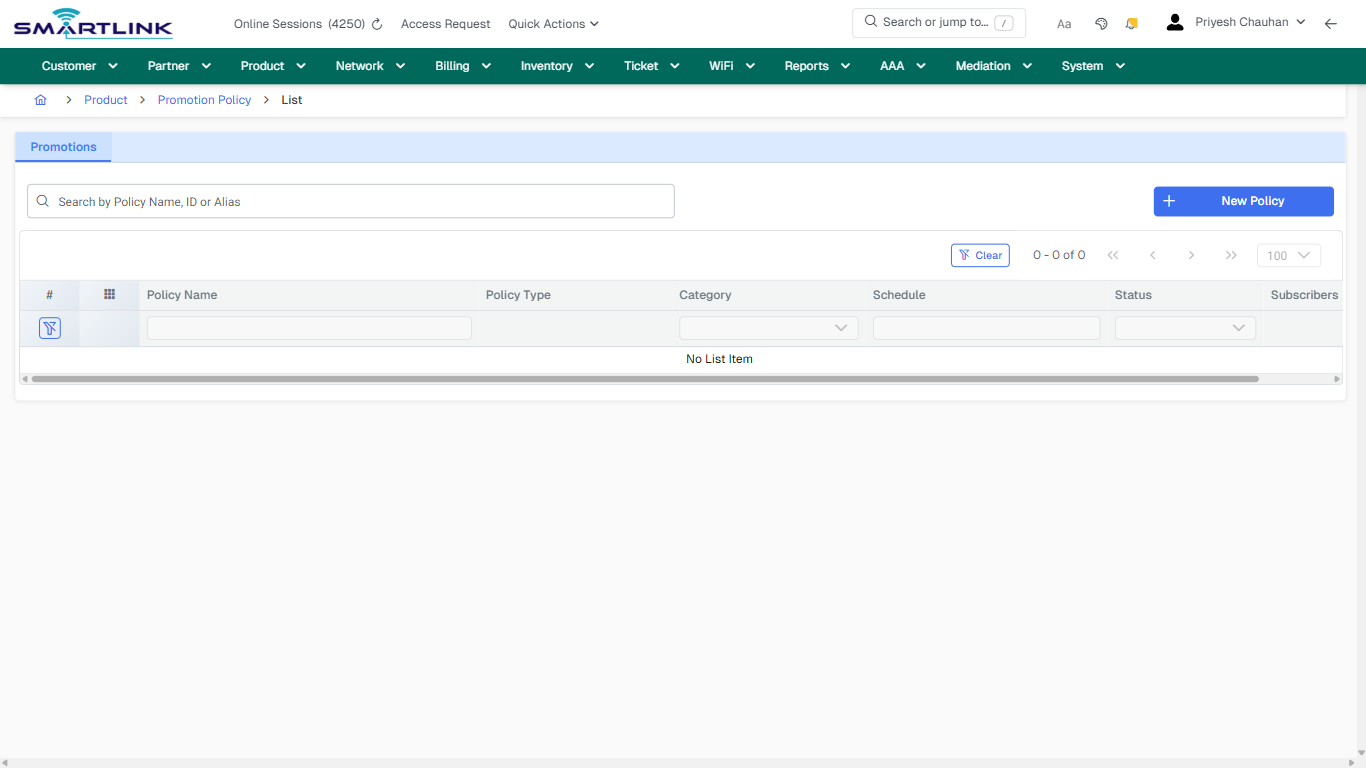Open the column chooser grid icon

pyautogui.click(x=108, y=294)
